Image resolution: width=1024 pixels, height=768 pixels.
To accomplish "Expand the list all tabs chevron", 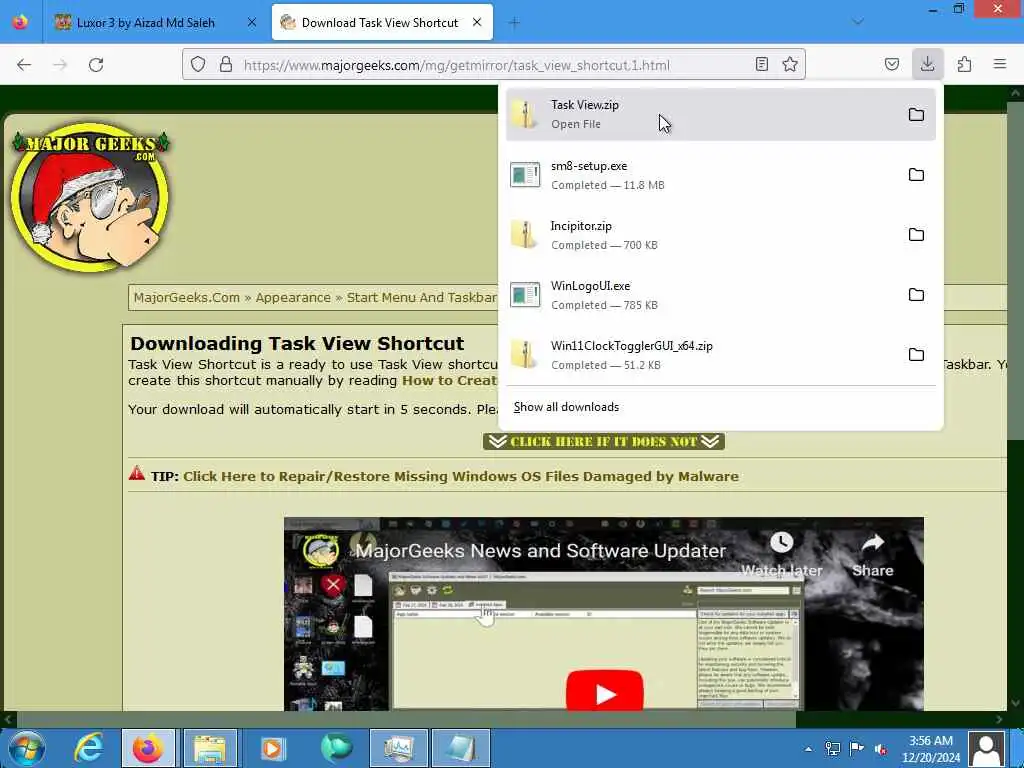I will (x=858, y=22).
